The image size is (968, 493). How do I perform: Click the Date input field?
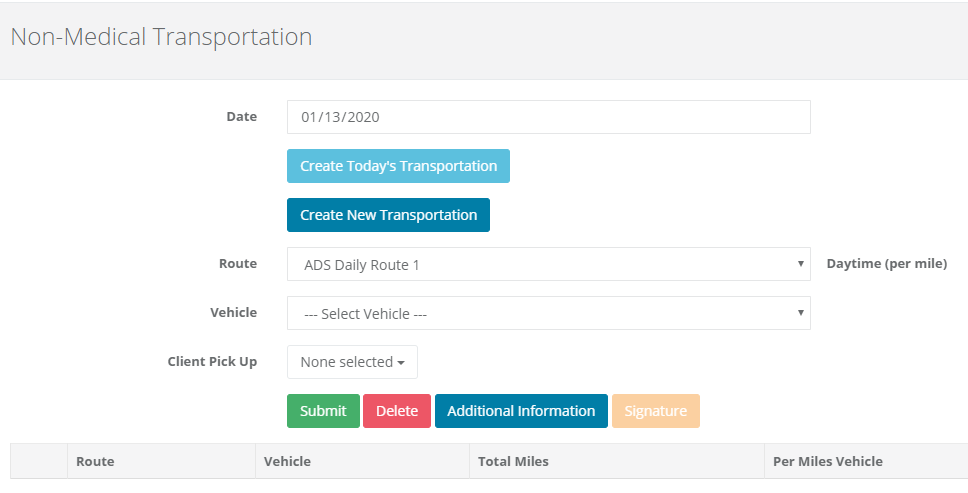coord(548,117)
